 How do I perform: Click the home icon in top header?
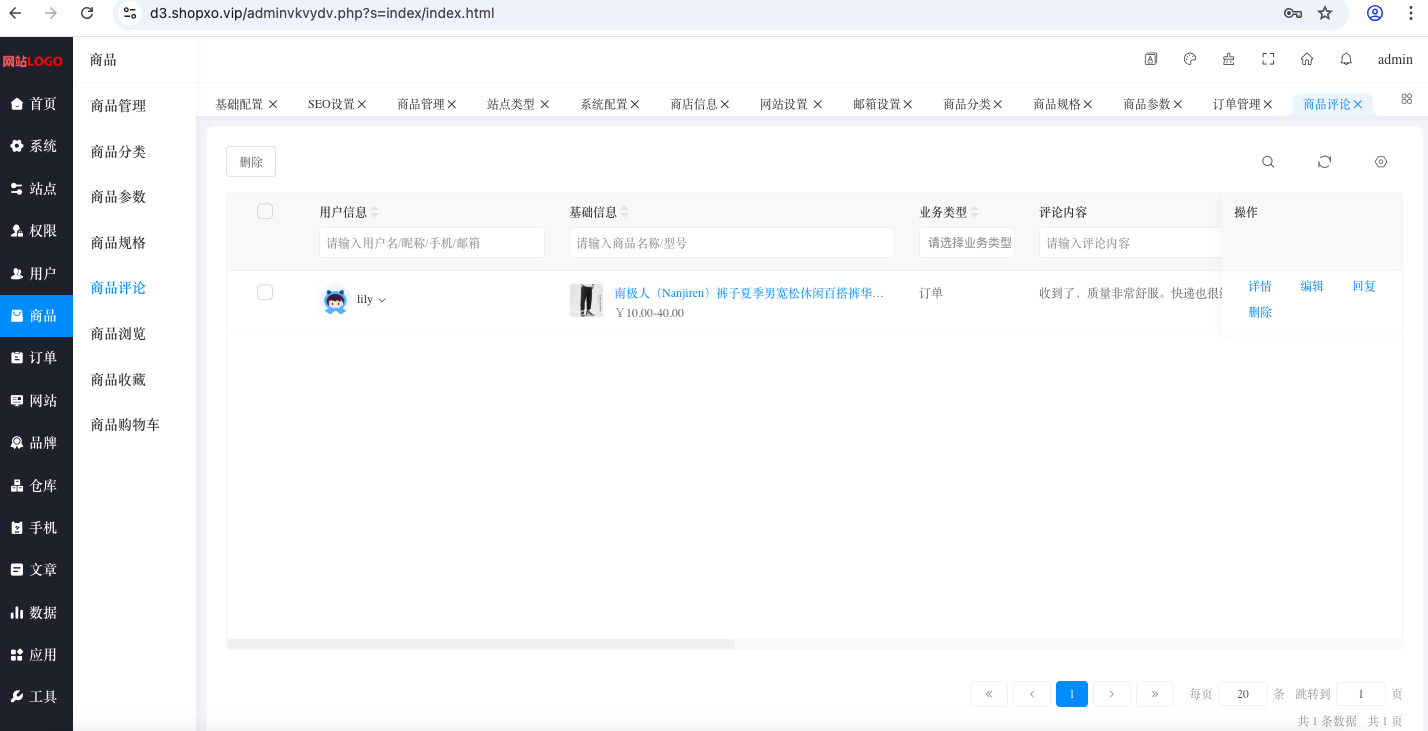pyautogui.click(x=1307, y=59)
